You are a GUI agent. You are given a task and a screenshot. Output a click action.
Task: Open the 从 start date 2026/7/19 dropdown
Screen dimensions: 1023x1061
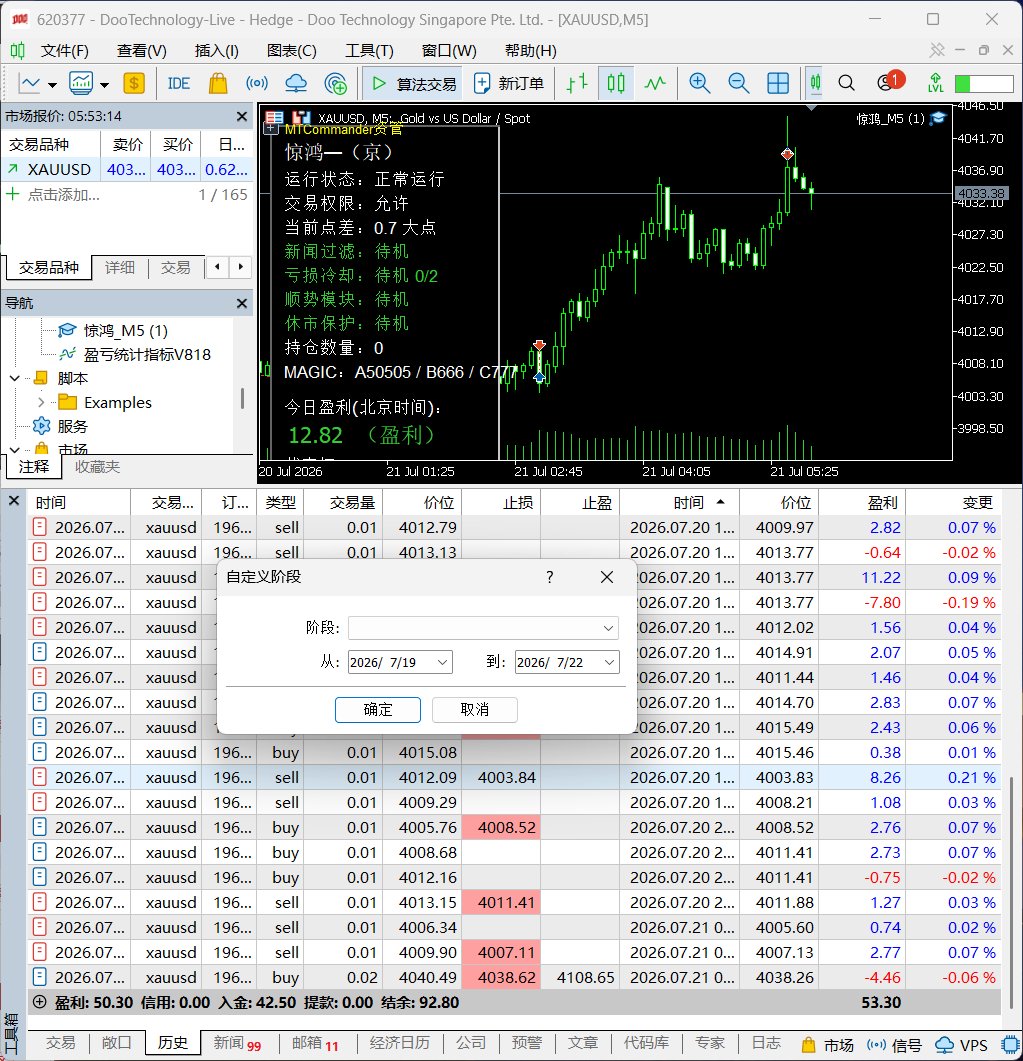(x=442, y=662)
